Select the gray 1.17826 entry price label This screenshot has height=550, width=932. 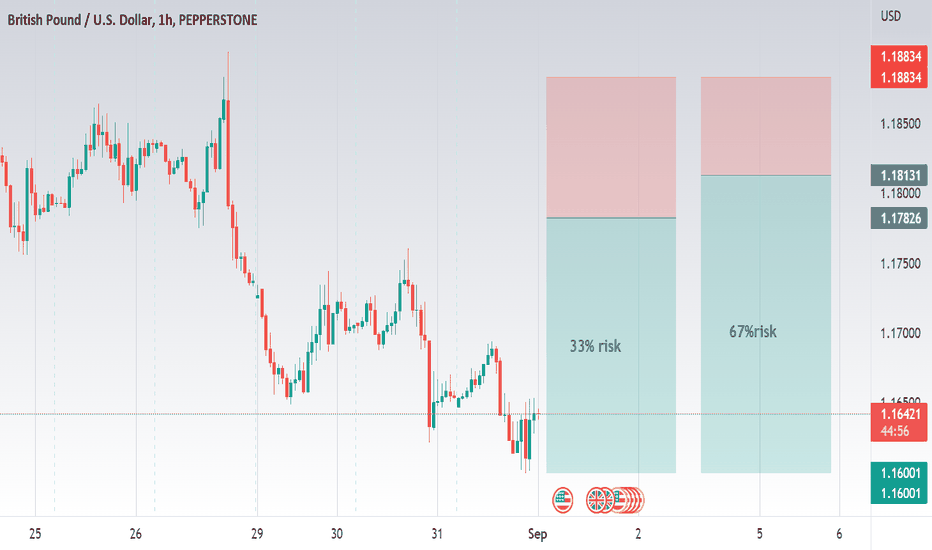[x=900, y=218]
